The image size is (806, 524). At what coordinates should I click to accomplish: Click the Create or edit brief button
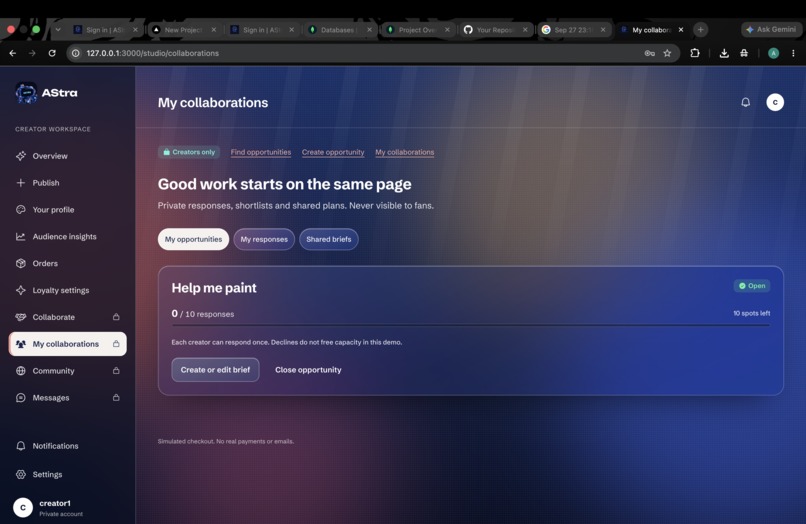coord(215,370)
